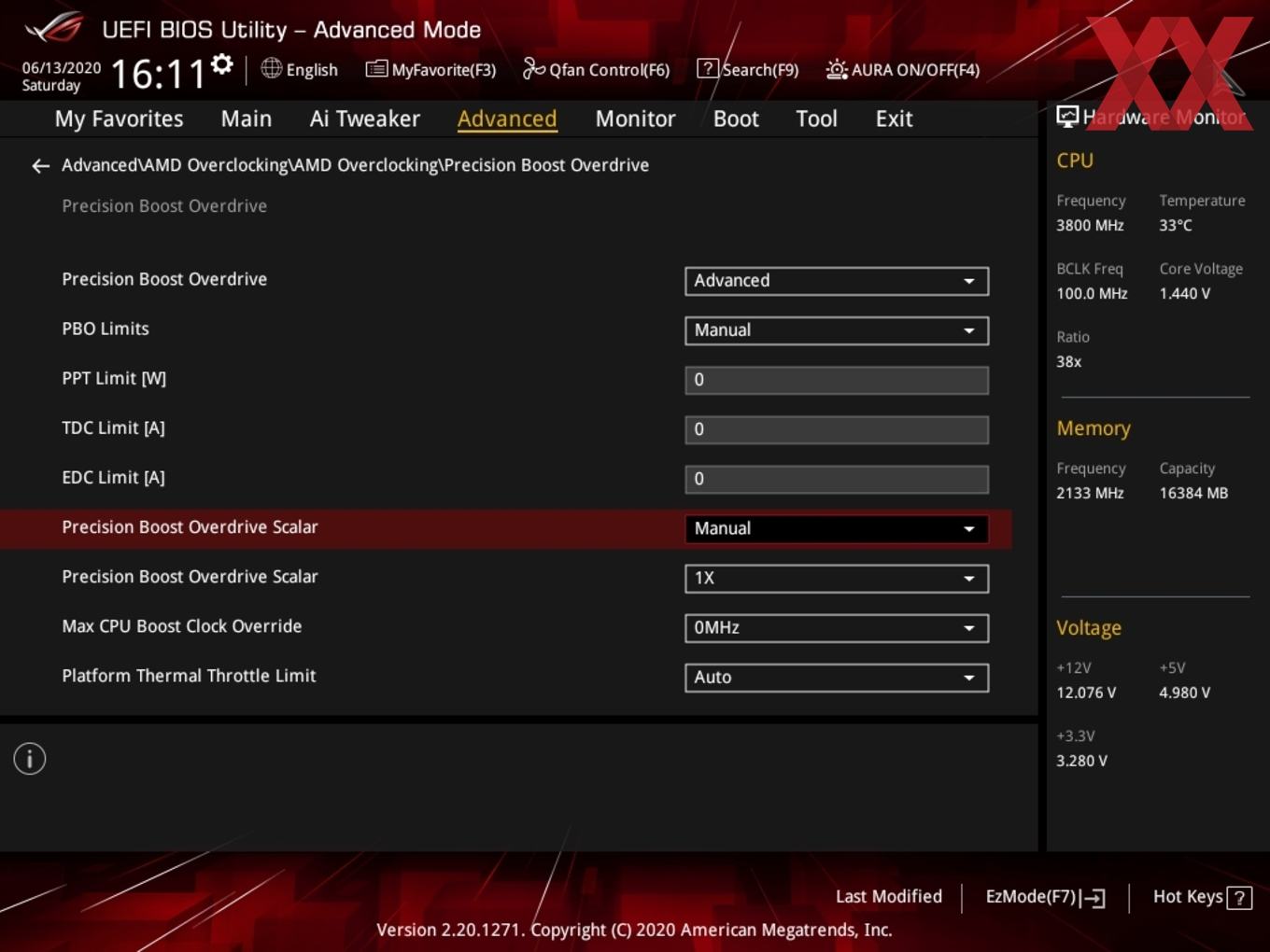Open Precision Boost Overdrive Advanced dropdown
Viewport: 1270px width, 952px height.
click(837, 281)
